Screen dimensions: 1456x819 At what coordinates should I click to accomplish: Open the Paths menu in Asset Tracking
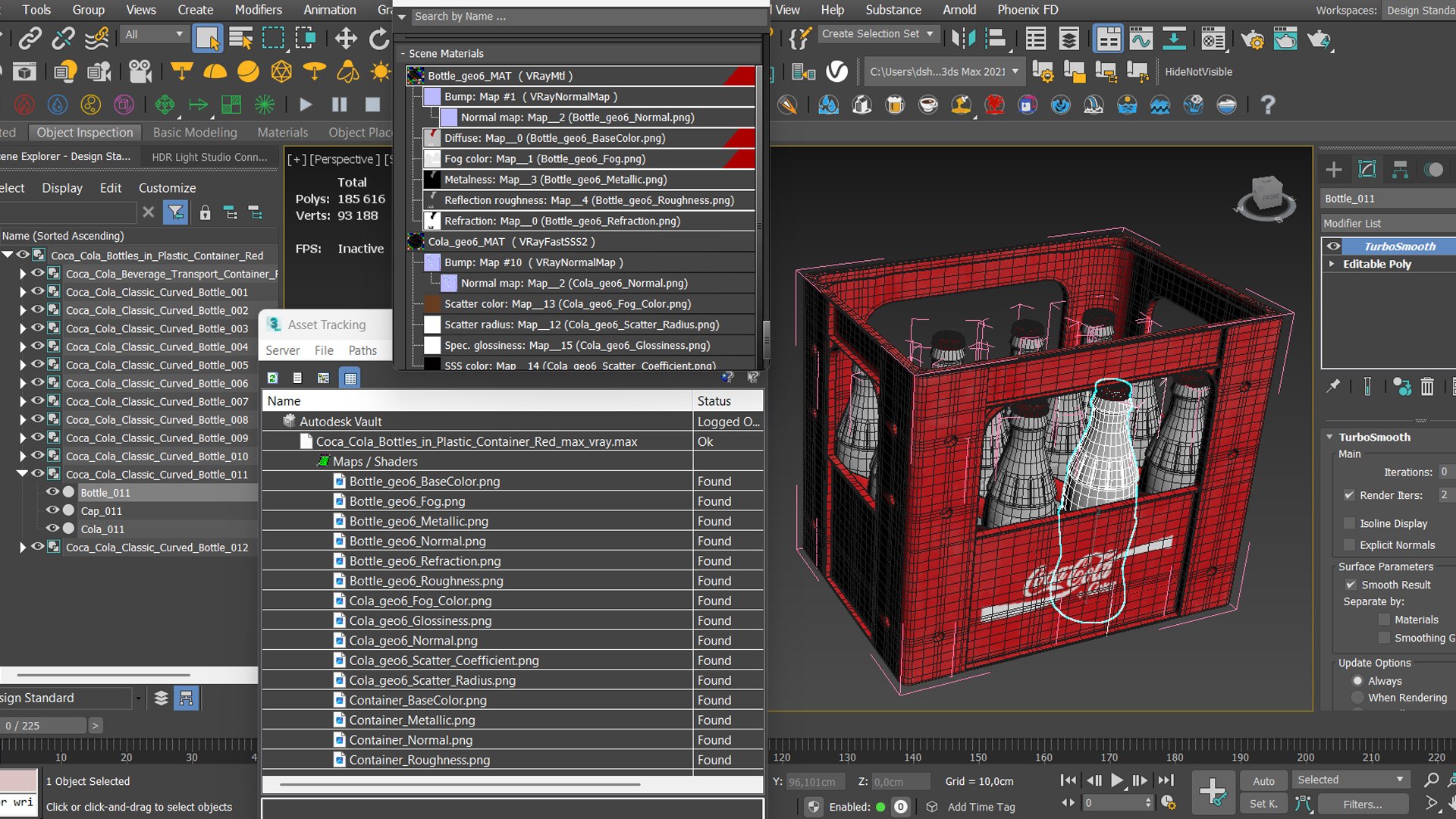coord(362,350)
